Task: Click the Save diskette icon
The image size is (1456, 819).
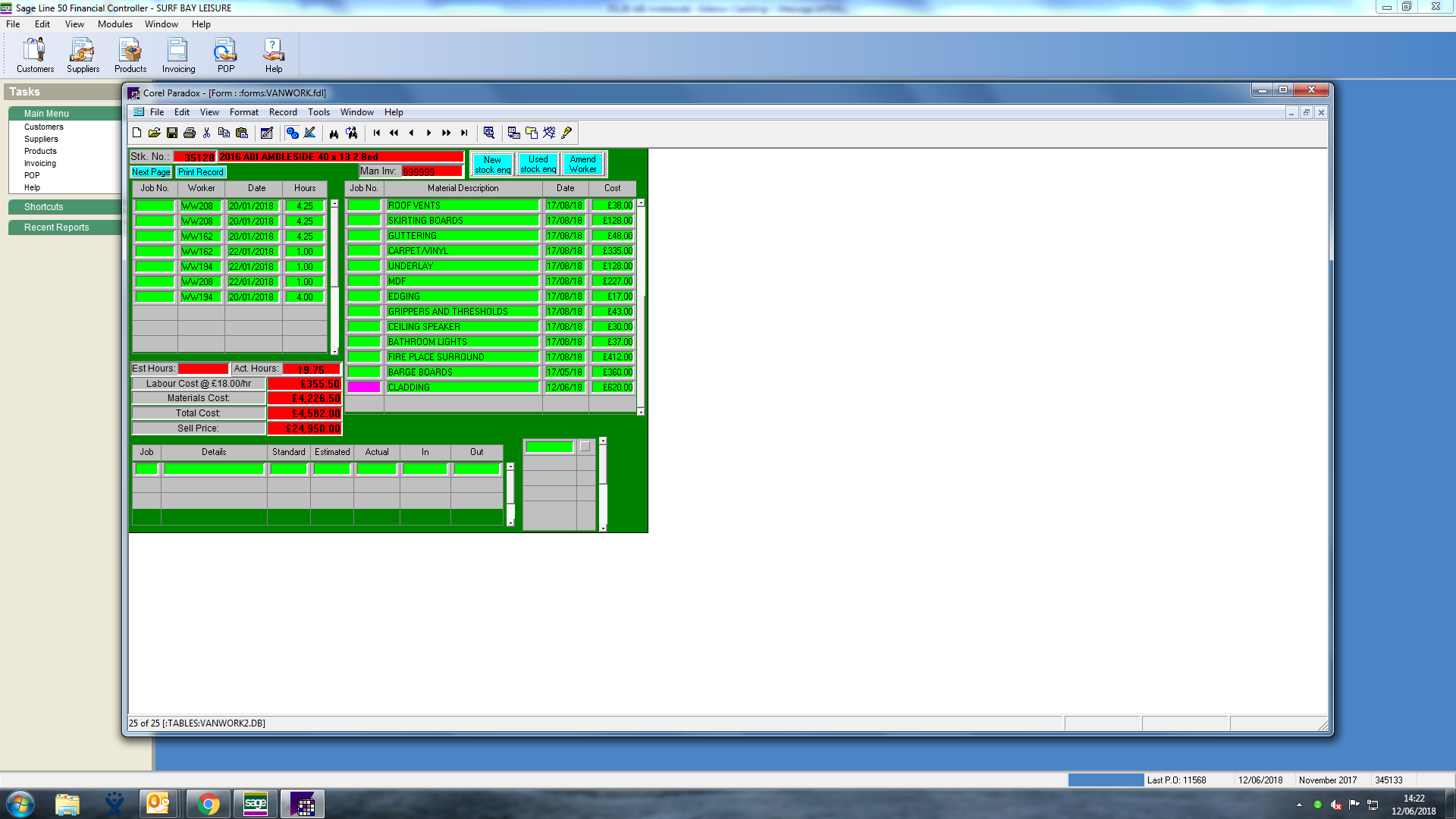Action: click(x=172, y=133)
